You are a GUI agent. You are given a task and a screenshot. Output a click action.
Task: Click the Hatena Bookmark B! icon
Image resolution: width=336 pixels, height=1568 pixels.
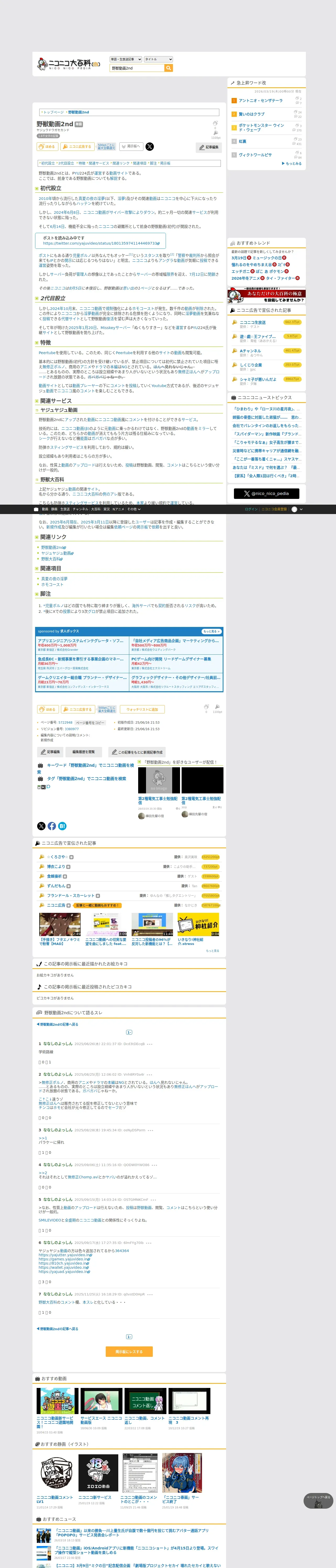click(x=62, y=826)
